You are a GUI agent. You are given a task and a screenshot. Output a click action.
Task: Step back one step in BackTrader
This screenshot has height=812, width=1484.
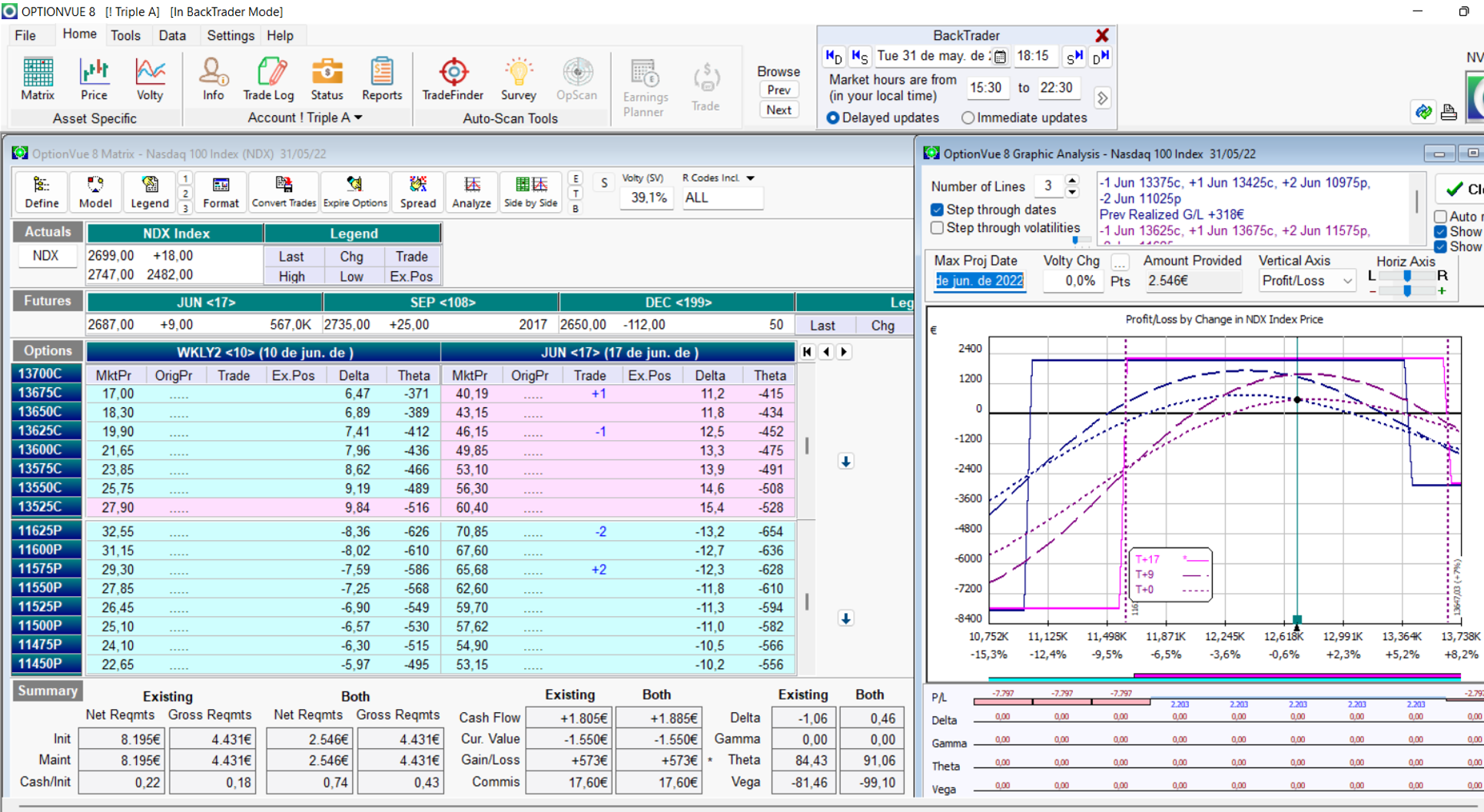pos(860,56)
